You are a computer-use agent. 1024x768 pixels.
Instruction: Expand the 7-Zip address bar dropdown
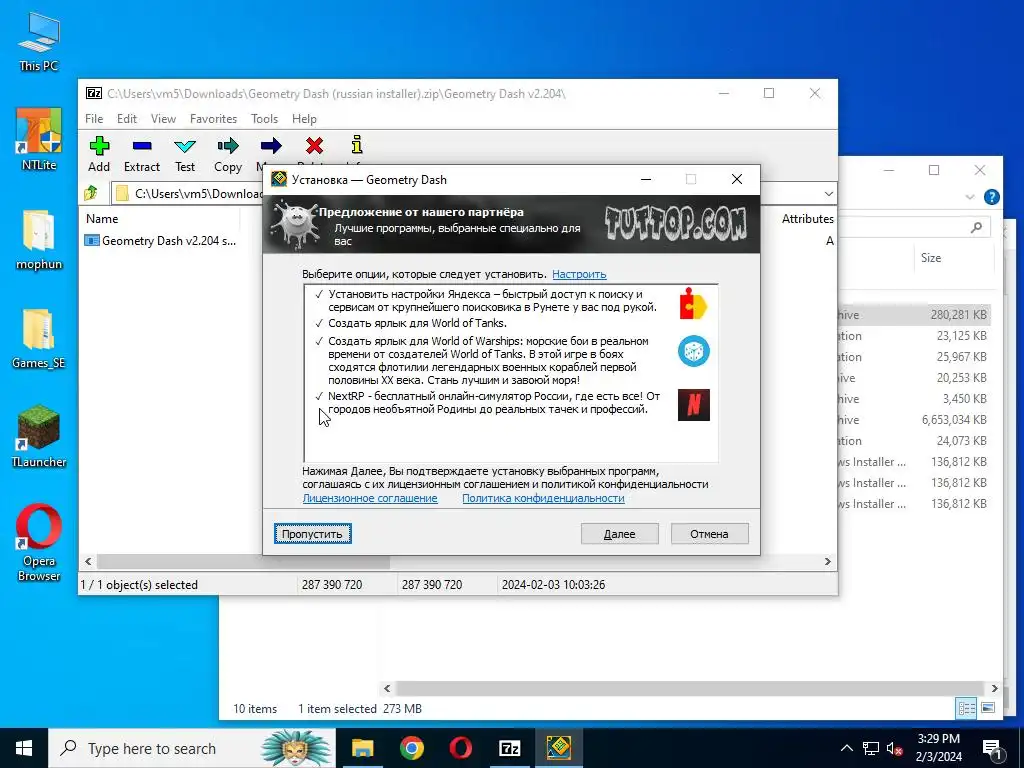click(828, 193)
